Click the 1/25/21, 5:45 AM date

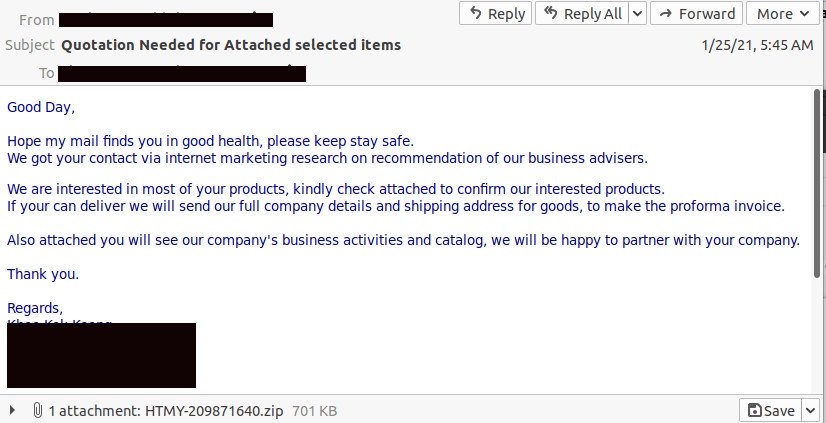click(x=758, y=45)
